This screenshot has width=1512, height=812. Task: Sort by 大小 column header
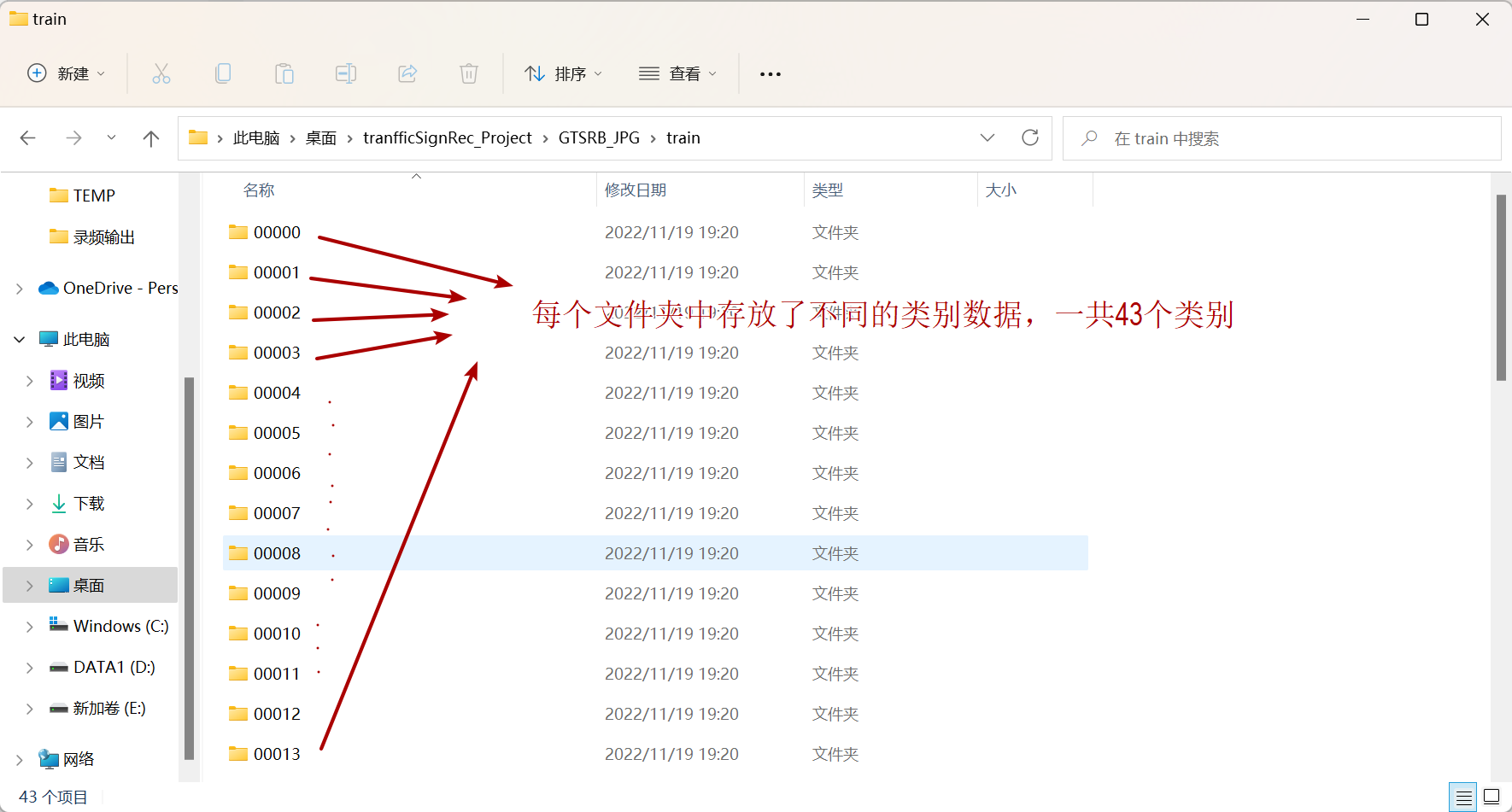click(x=1001, y=190)
